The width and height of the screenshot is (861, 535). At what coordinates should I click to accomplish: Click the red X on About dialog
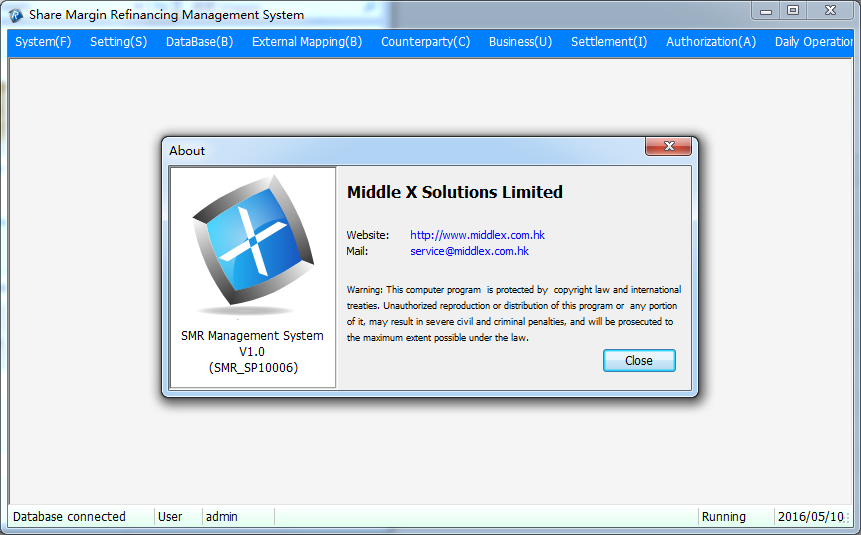668,146
